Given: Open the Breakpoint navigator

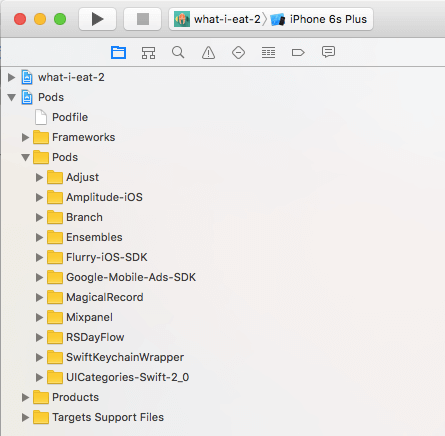Looking at the screenshot, I should pyautogui.click(x=298, y=52).
